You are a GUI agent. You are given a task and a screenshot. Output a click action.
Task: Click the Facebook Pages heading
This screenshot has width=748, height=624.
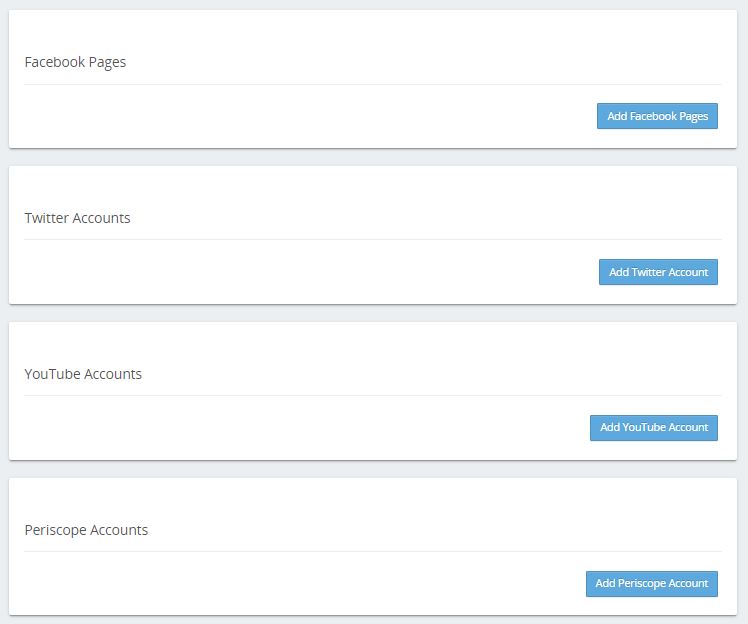tap(75, 62)
